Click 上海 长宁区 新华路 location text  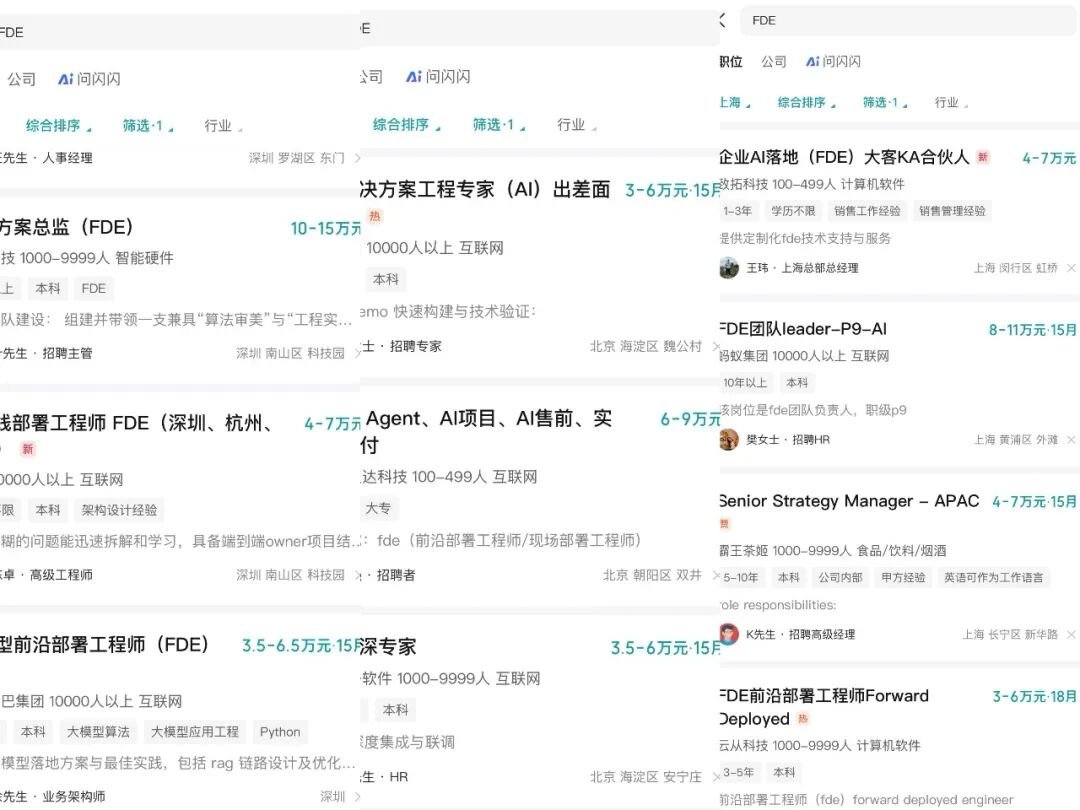1010,634
